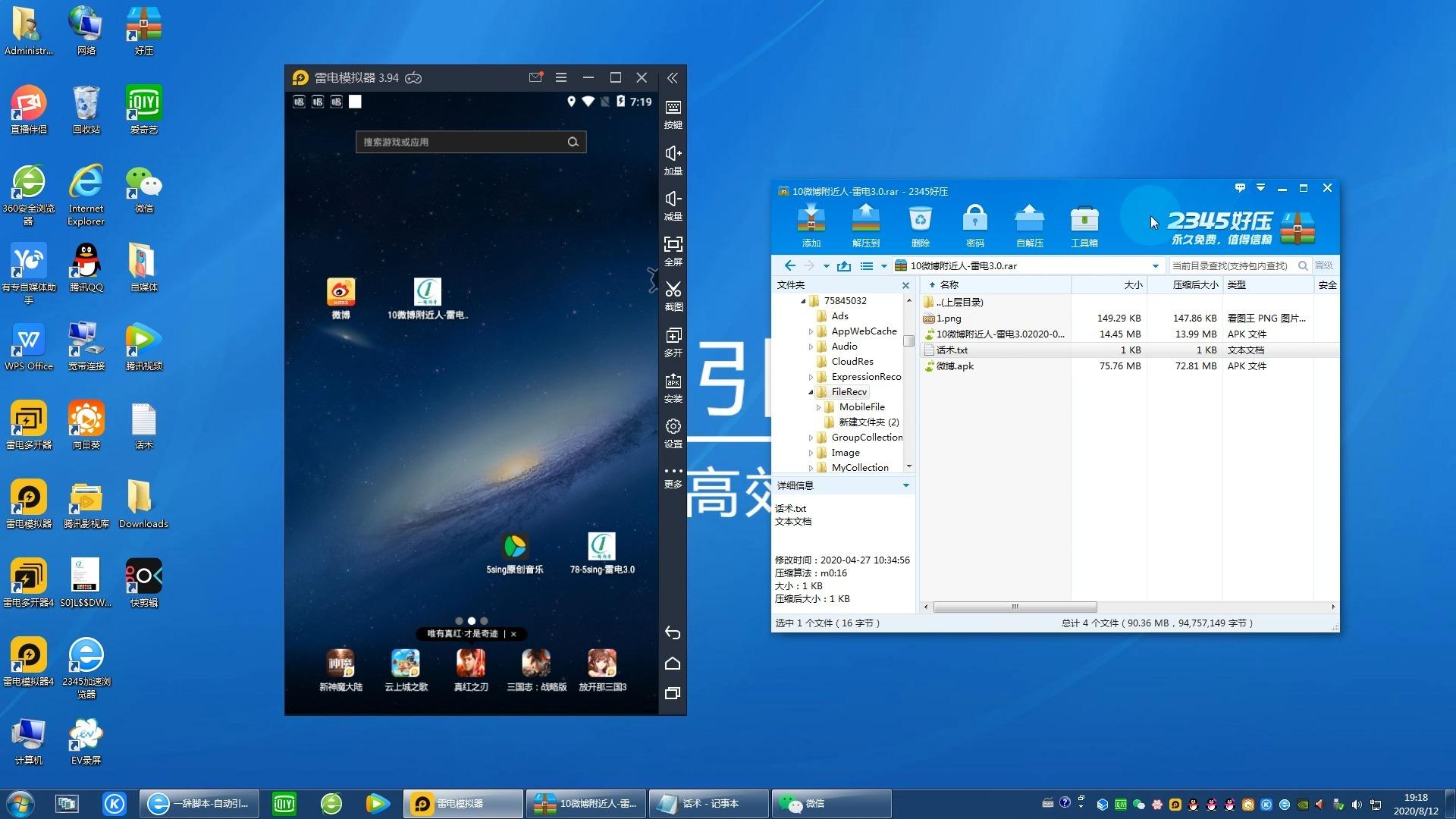
Task: Click 全屏 fullscreen in the emulator sidebar
Action: pyautogui.click(x=673, y=251)
